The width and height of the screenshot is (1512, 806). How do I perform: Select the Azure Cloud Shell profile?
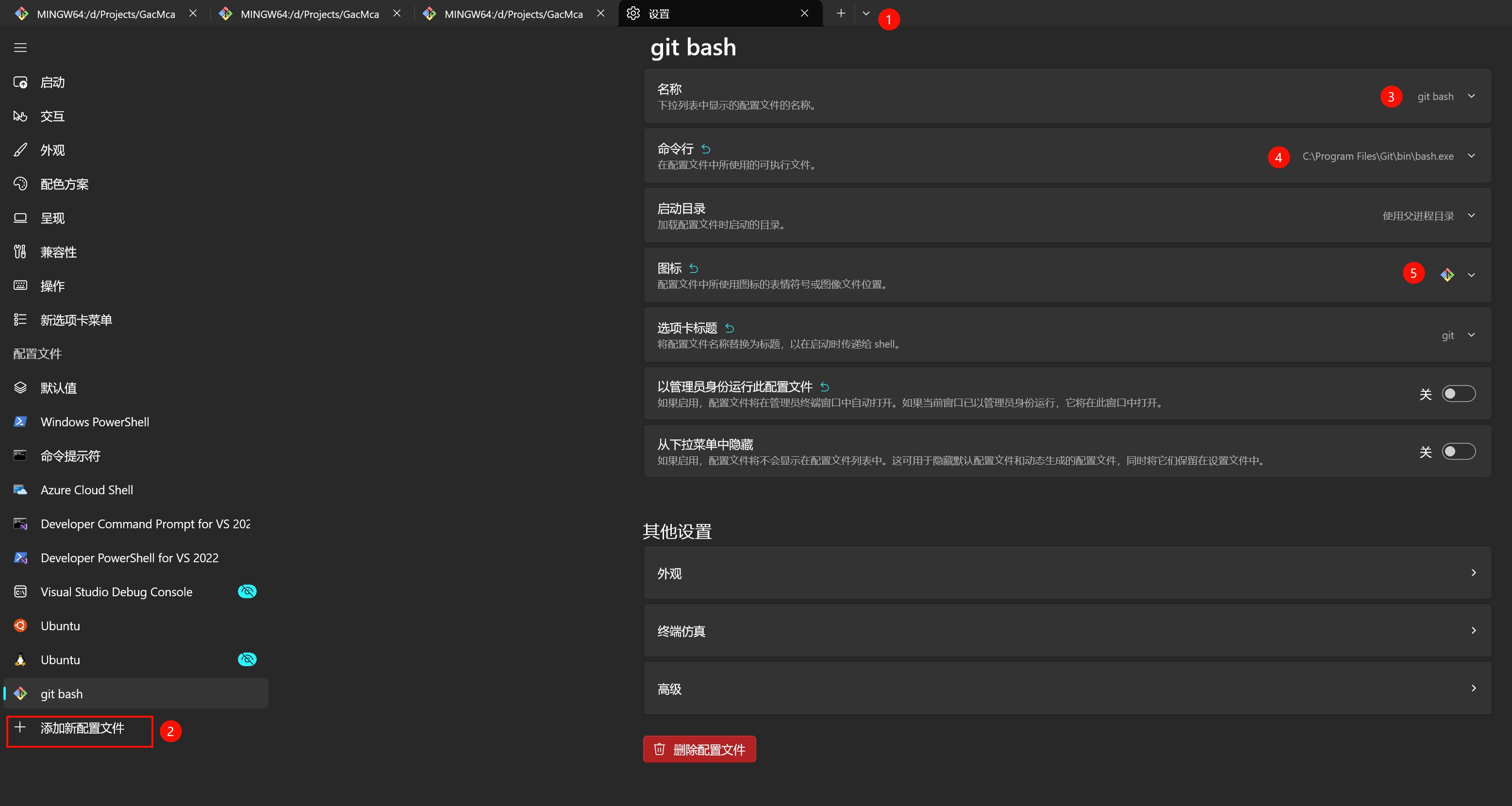(86, 489)
